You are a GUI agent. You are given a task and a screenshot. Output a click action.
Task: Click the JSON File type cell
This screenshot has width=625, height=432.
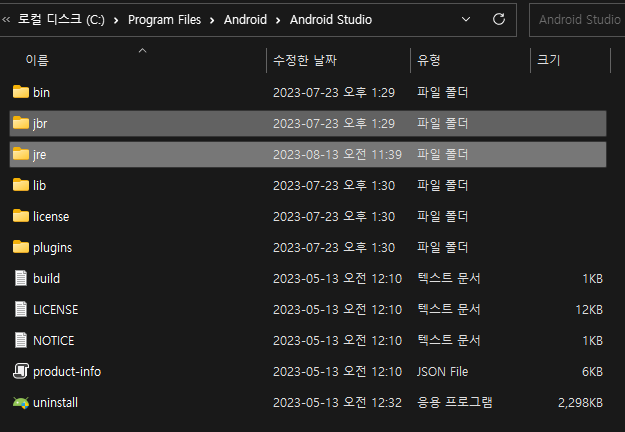pos(442,372)
